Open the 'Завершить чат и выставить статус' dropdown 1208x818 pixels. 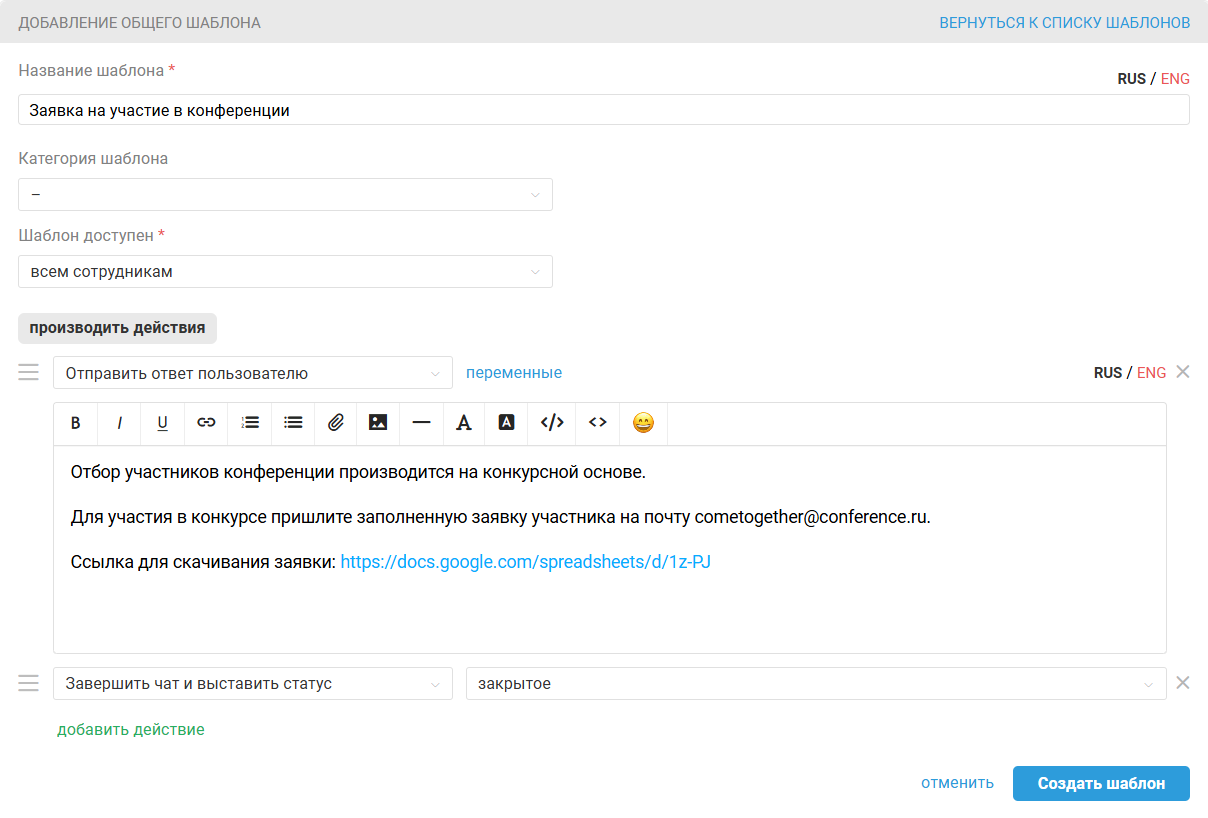[x=253, y=684]
